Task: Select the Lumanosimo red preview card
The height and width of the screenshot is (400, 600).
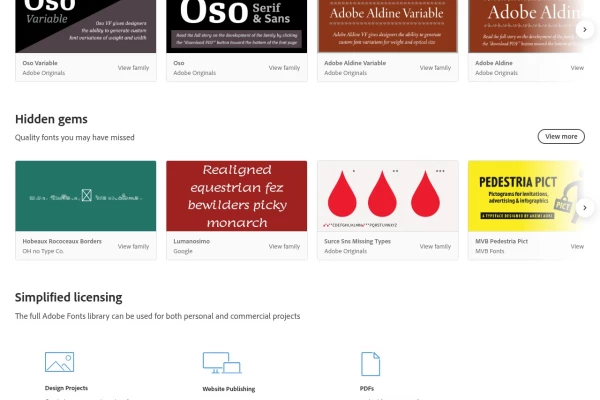Action: pyautogui.click(x=236, y=196)
